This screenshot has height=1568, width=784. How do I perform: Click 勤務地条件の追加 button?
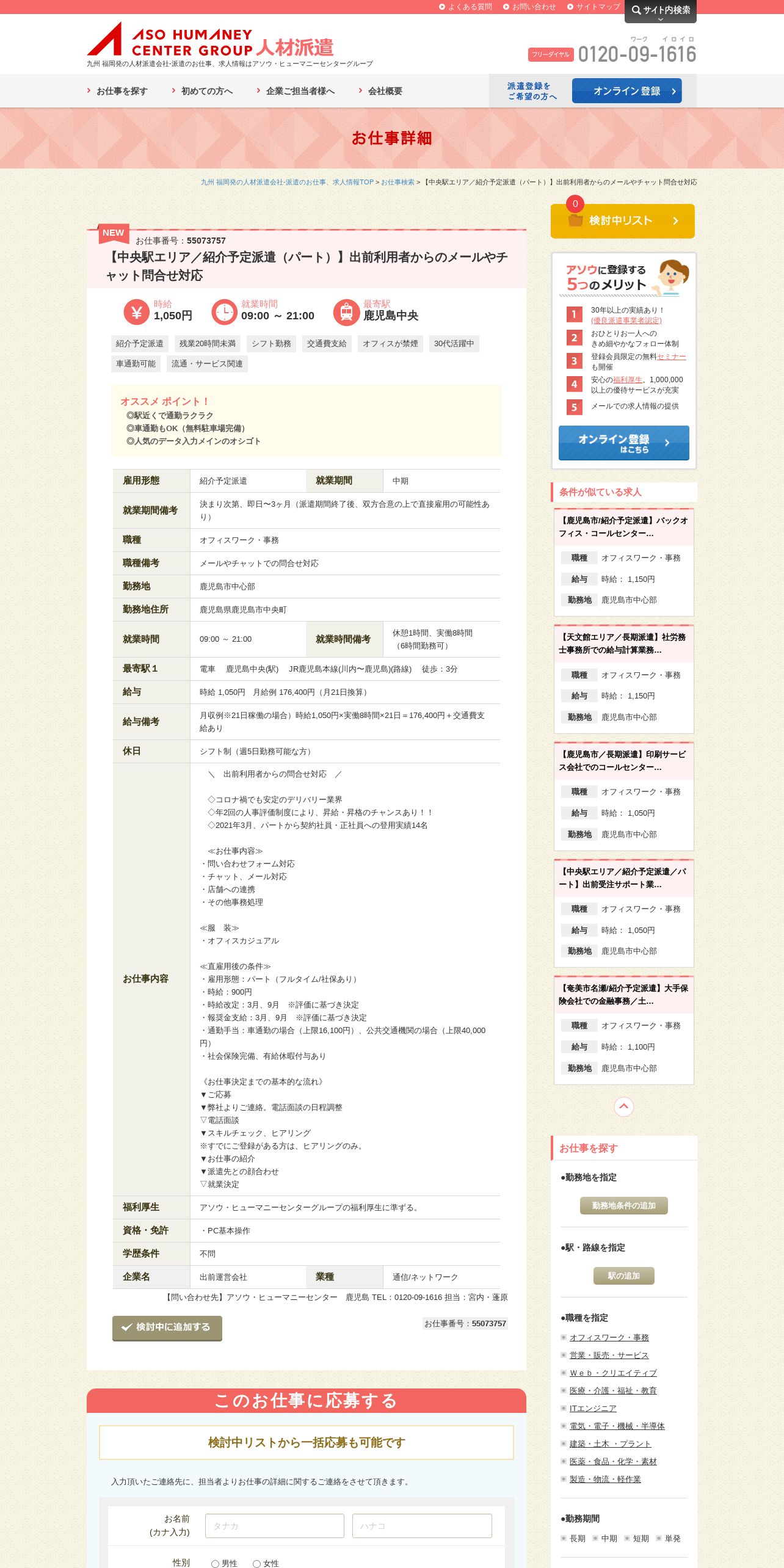623,1205
